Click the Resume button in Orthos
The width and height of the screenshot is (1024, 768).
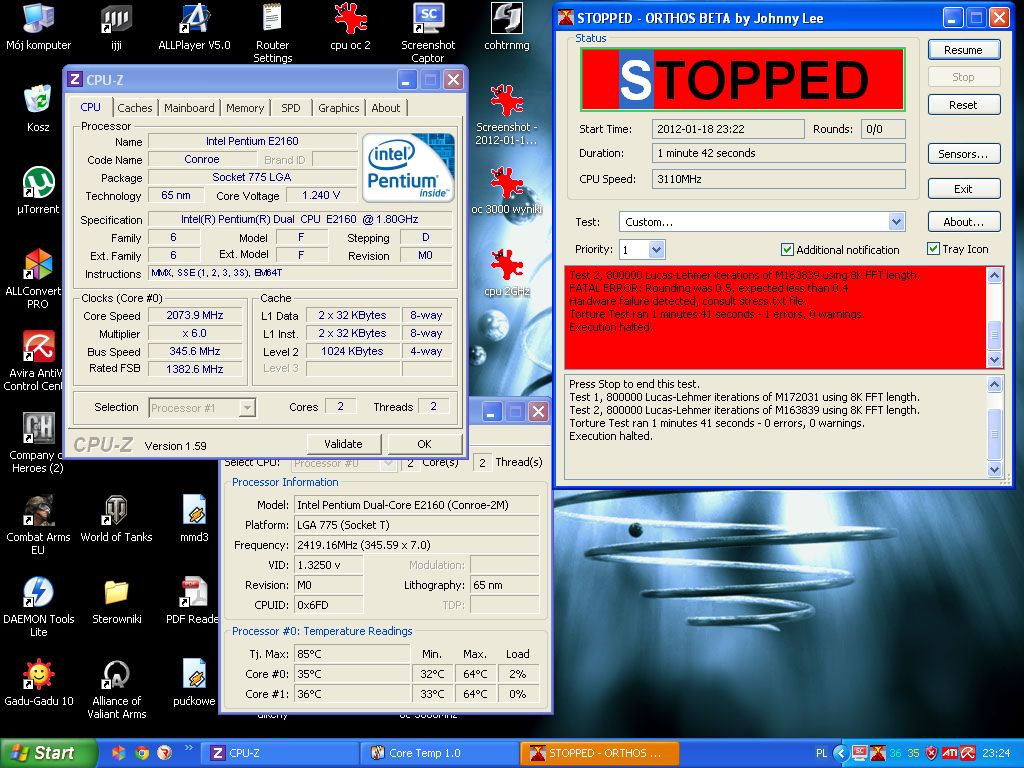click(963, 50)
